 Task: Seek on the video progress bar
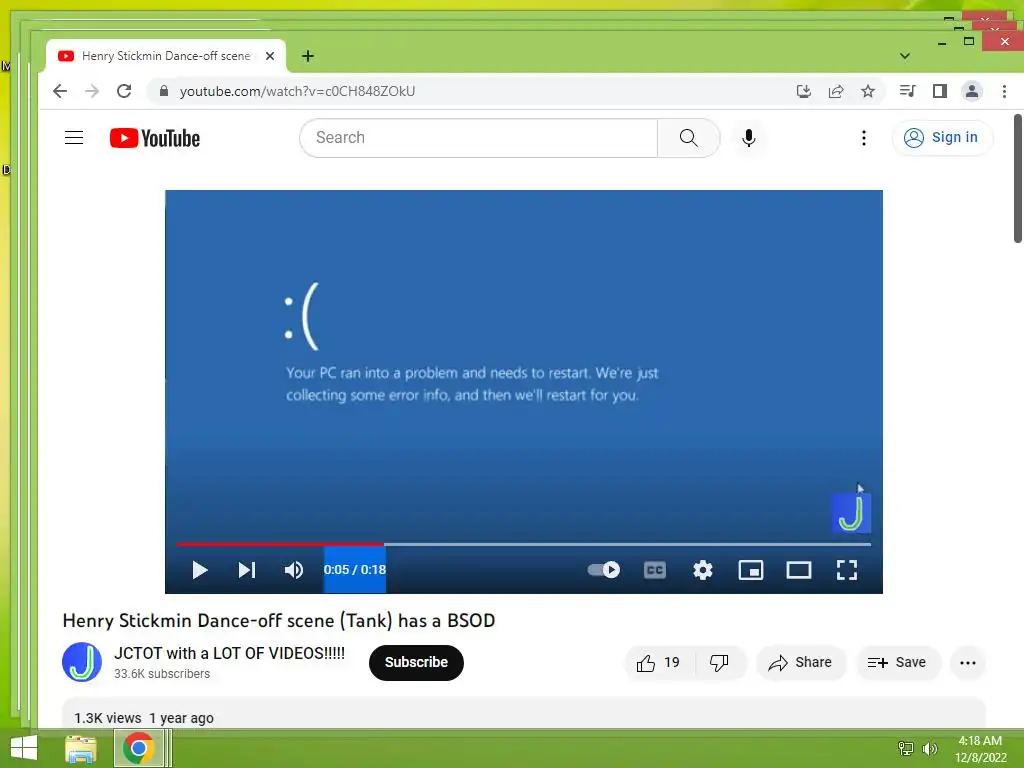tap(524, 544)
